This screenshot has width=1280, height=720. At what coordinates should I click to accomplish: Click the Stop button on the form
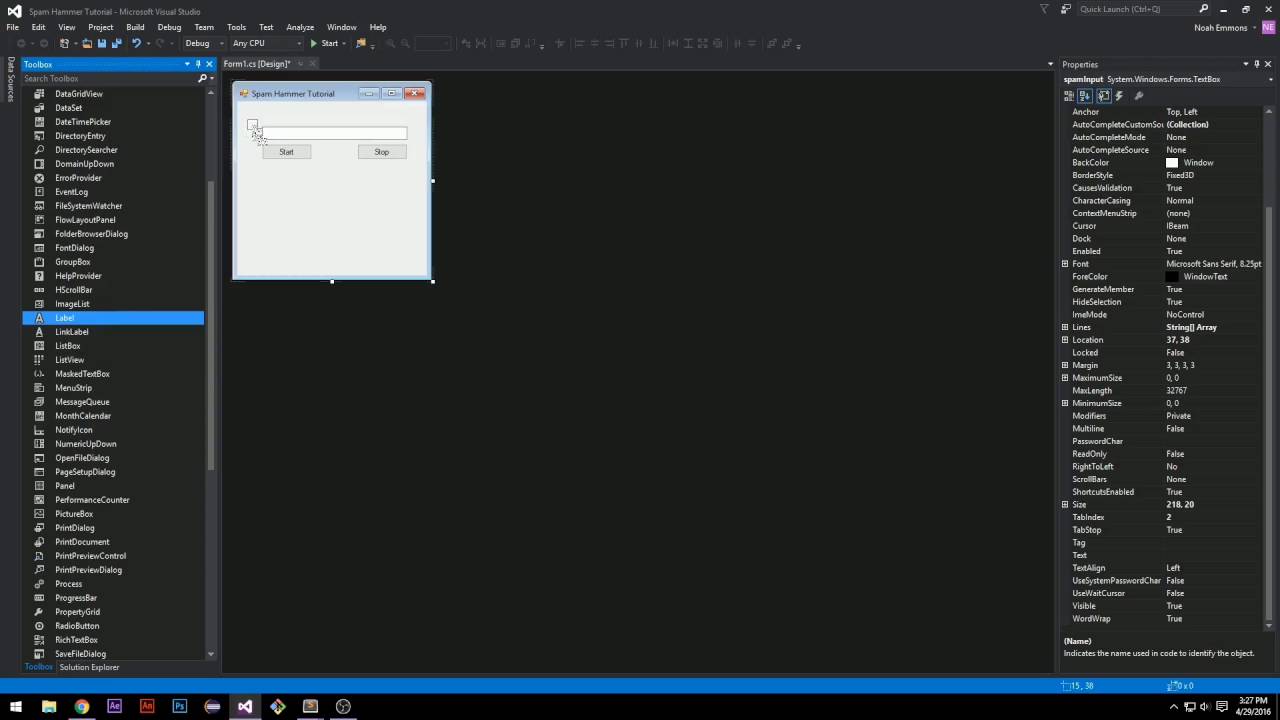382,152
